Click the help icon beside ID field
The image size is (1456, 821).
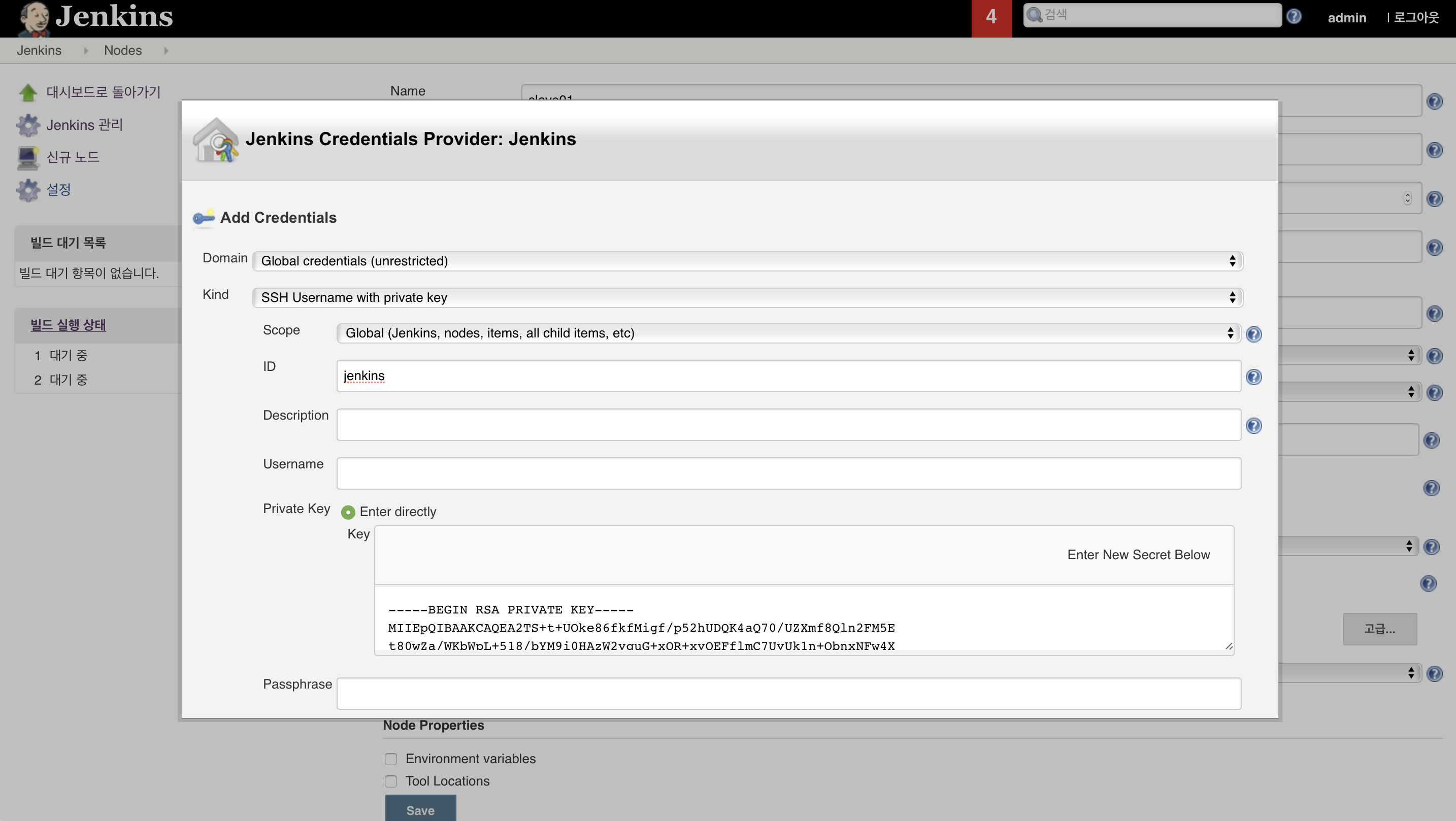(x=1253, y=377)
